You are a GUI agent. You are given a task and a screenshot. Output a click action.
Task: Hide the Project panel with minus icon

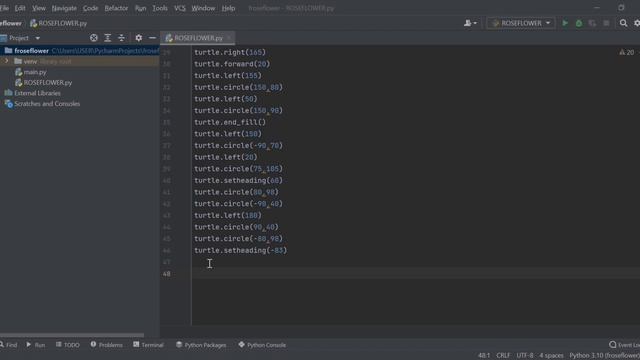152,38
